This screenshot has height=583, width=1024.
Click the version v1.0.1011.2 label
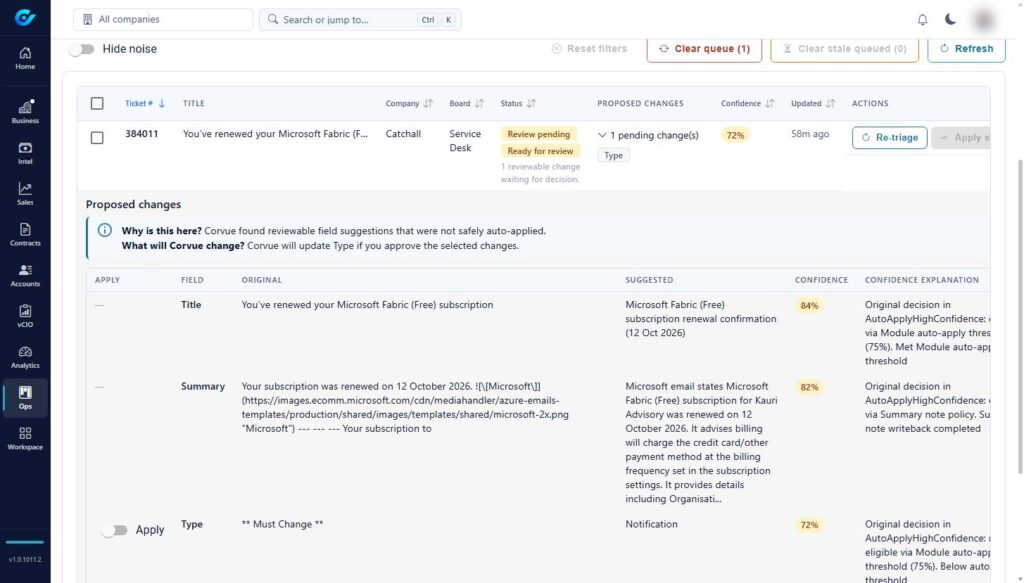pos(25,559)
